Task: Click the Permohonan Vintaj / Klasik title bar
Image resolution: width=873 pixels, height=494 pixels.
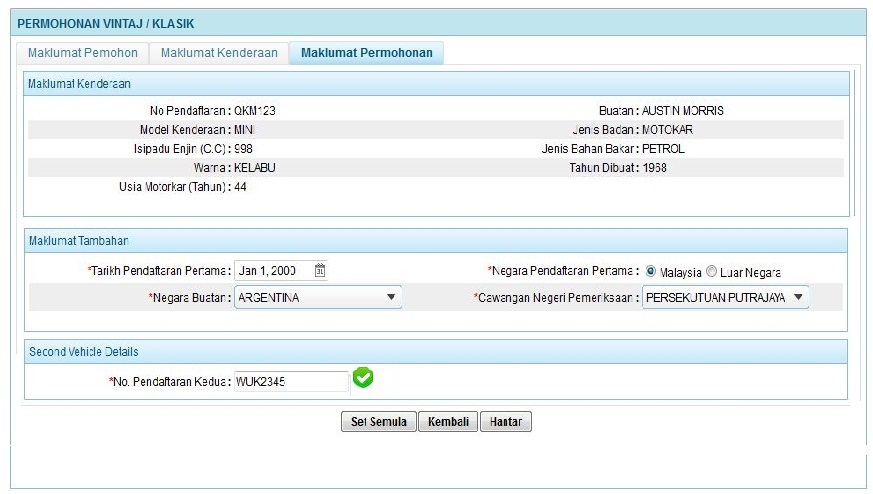Action: pos(438,23)
